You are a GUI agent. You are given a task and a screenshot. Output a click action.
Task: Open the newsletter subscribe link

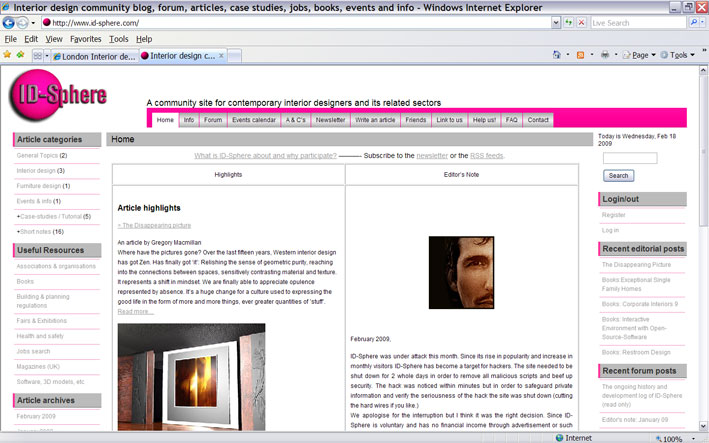pyautogui.click(x=432, y=156)
